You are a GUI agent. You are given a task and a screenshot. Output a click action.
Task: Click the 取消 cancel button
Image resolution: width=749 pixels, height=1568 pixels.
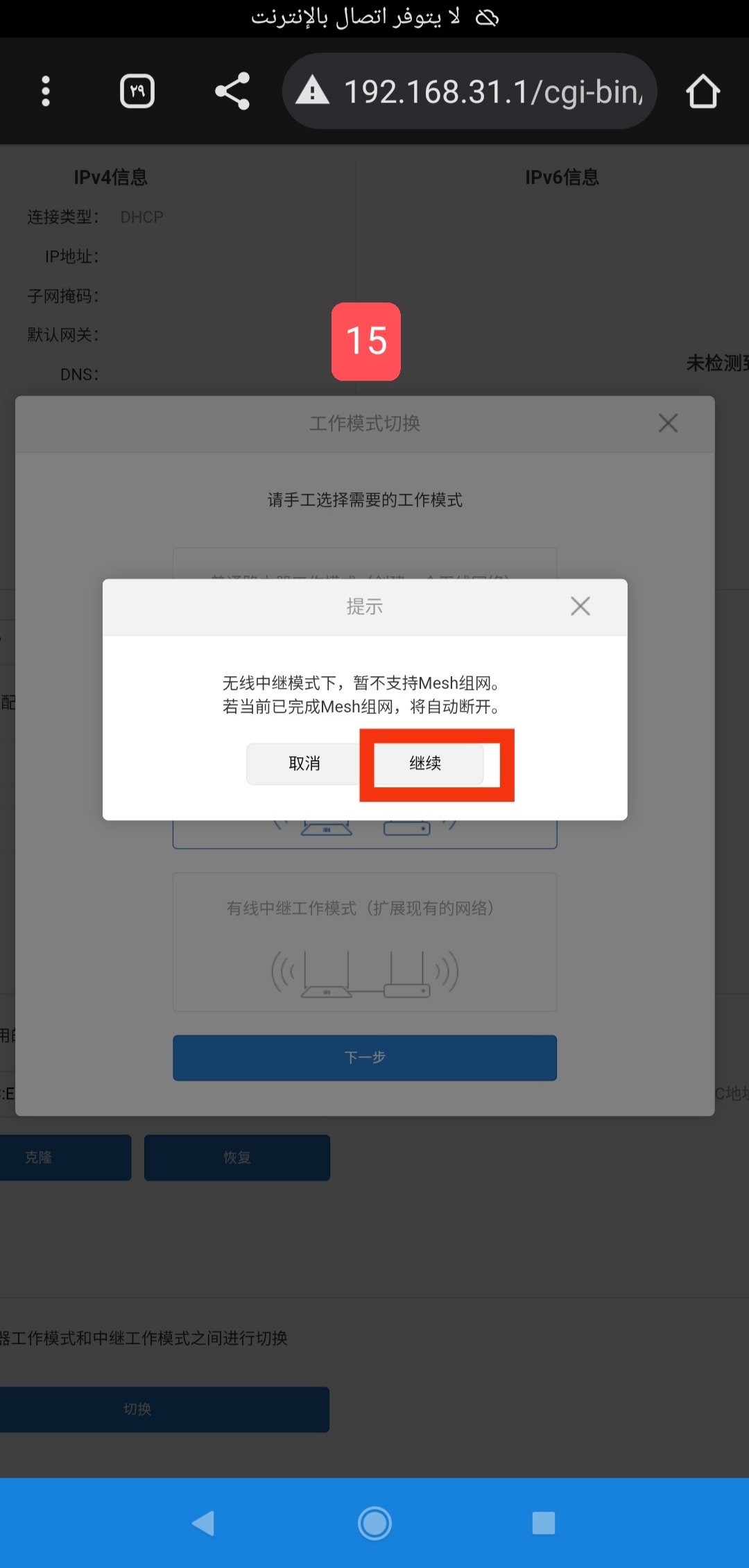(304, 764)
